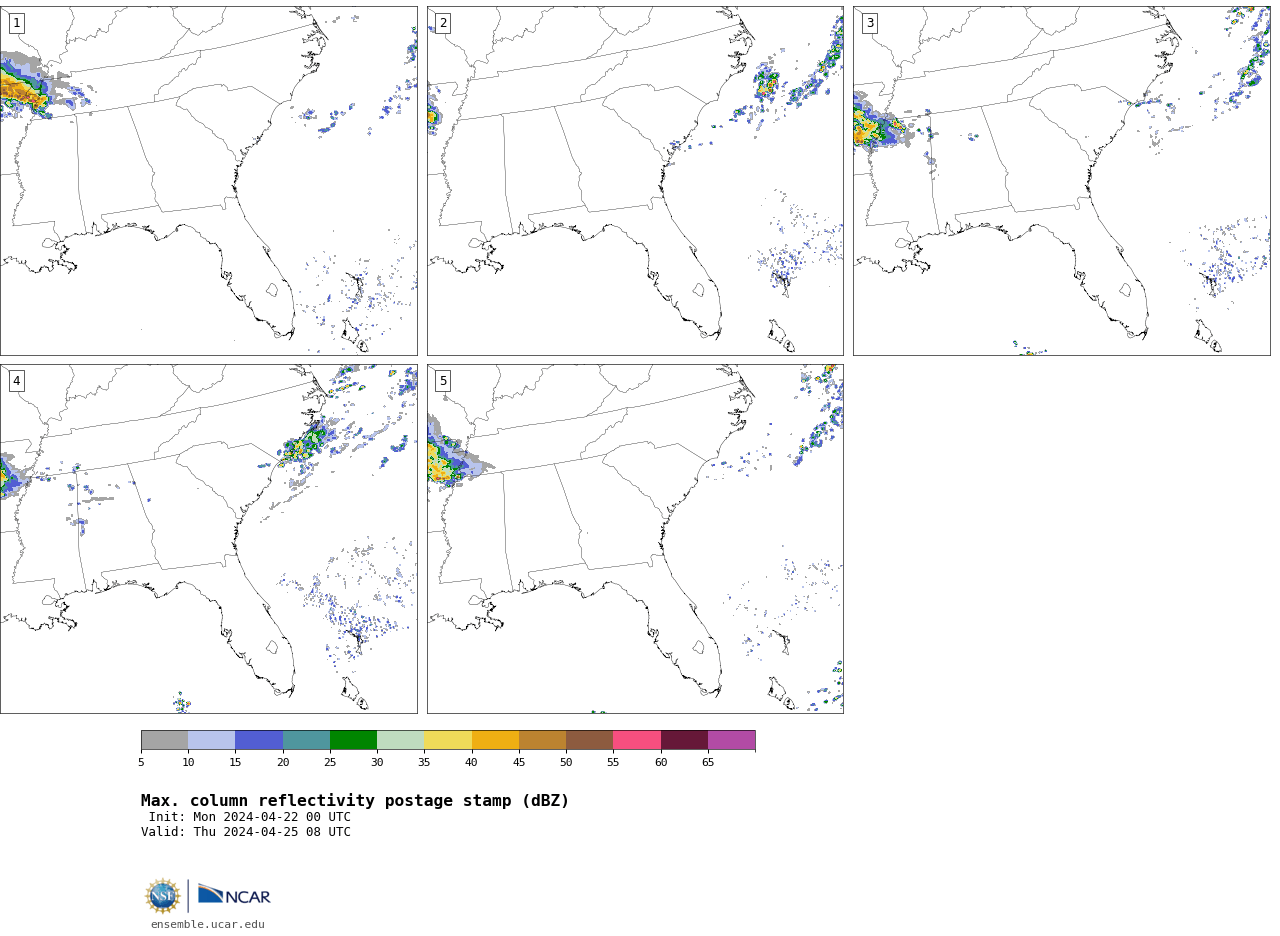Viewport: 1280px width, 936px height.
Task: Select the light blue 10-15 dBZ swatch
Action: pyautogui.click(x=211, y=740)
